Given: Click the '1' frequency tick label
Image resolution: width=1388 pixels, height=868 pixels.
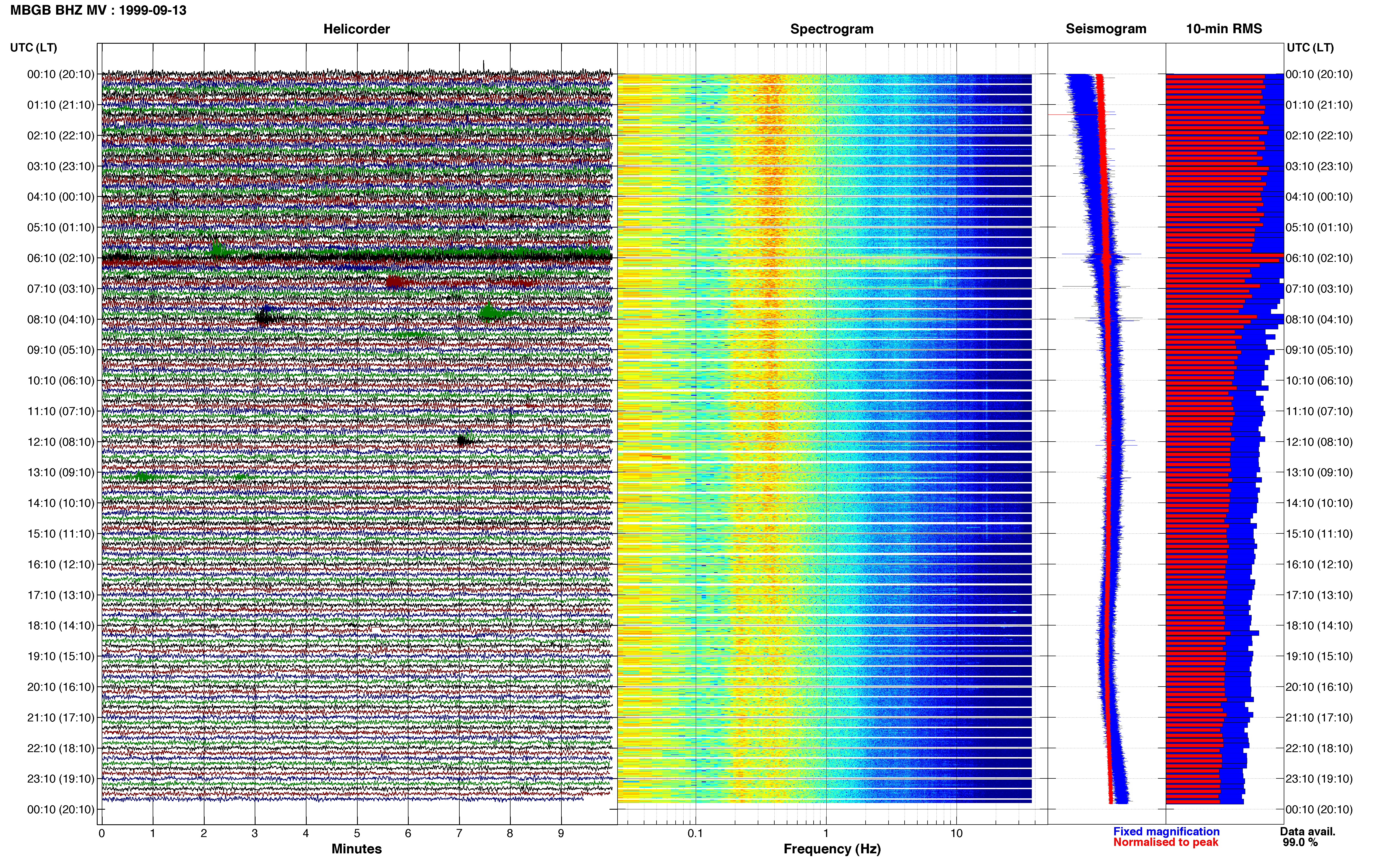Looking at the screenshot, I should [x=826, y=833].
